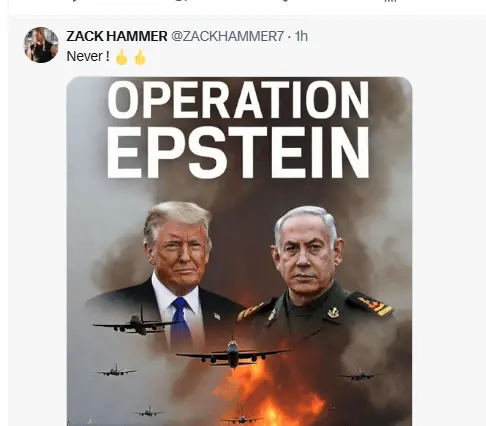
Task: Click the cut-off reply icon above the tweet
Action: click(75, 1)
